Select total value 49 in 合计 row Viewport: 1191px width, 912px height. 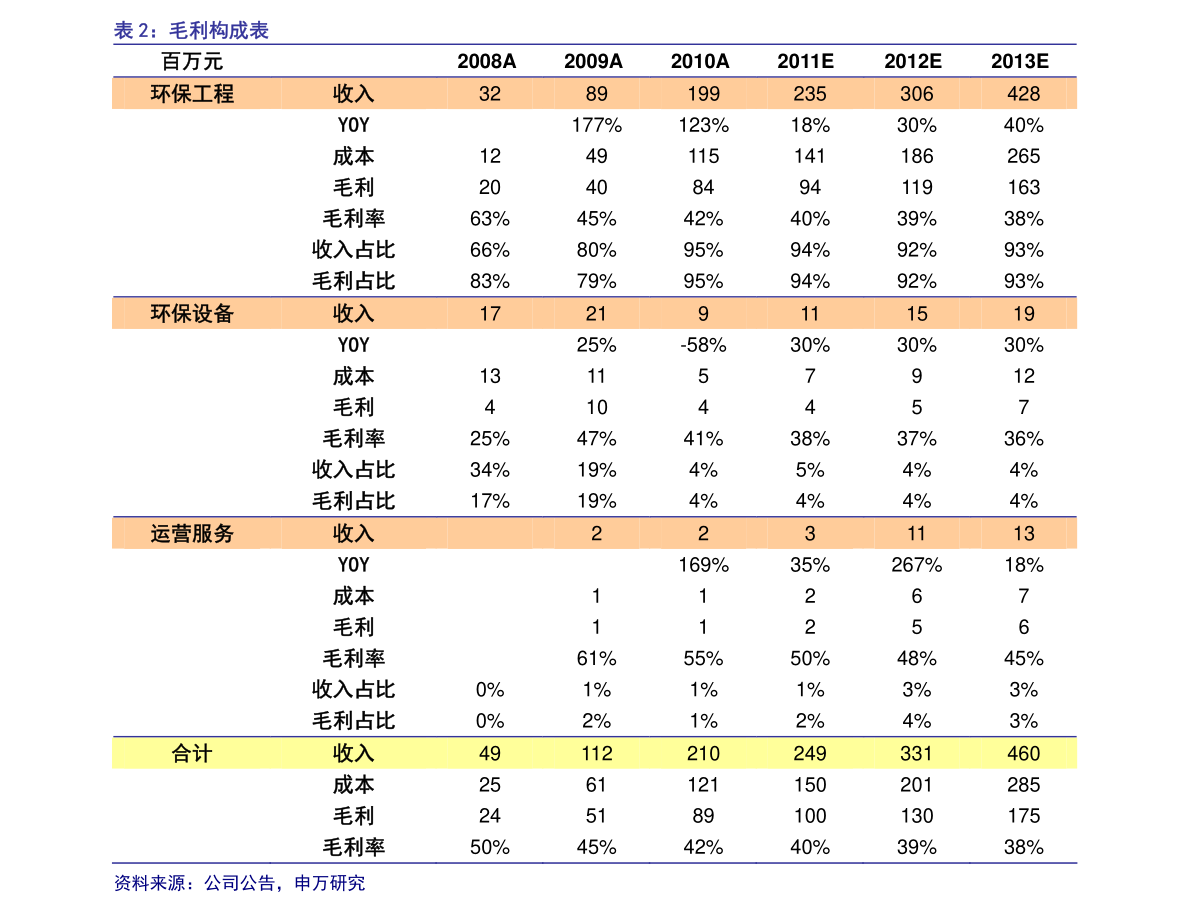[489, 754]
